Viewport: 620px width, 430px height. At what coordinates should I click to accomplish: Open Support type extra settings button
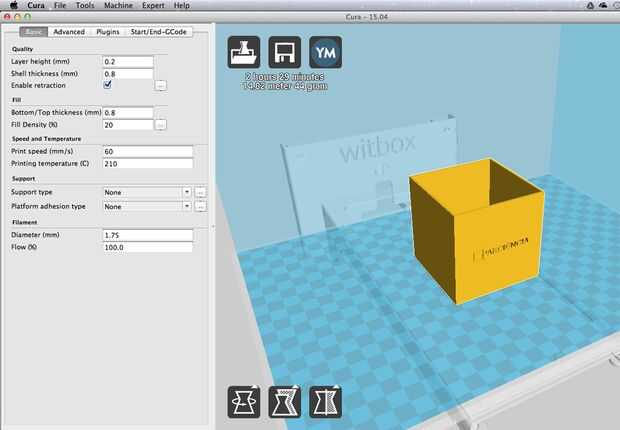[x=200, y=192]
